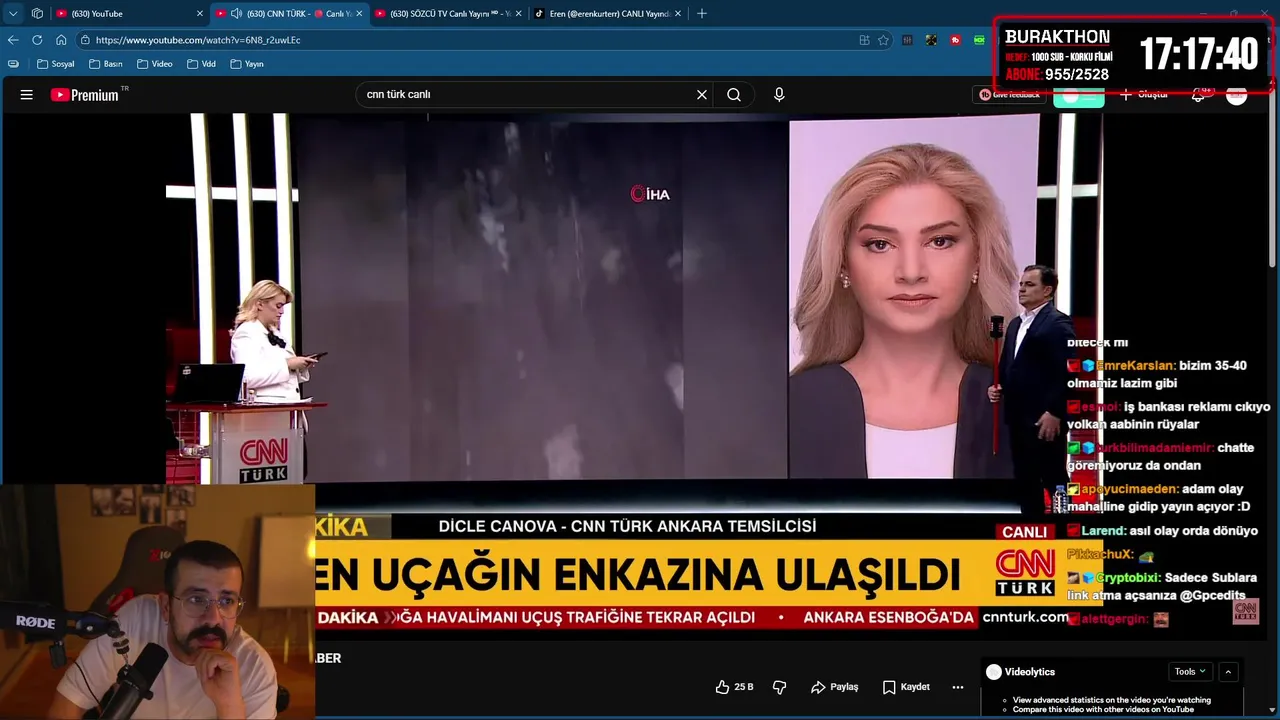1280x720 pixels.
Task: Clear the search box with the X
Action: 702,95
